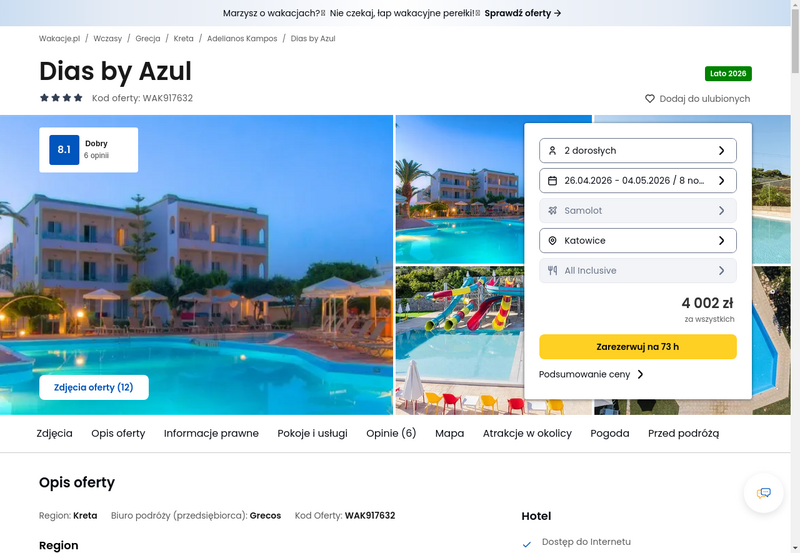800x553 pixels.
Task: Expand the 2 dorosłych travelers selector
Action: [638, 150]
